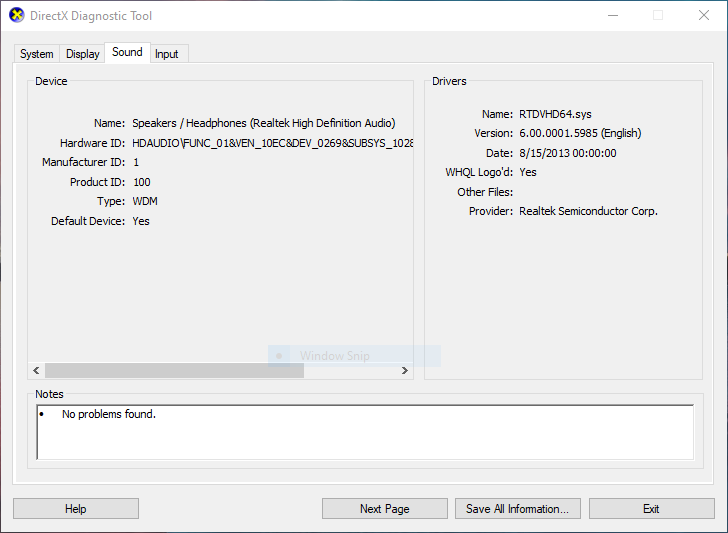Click the left arrow of Device scrollbar
Screen dimensions: 728x533
[x=36, y=370]
